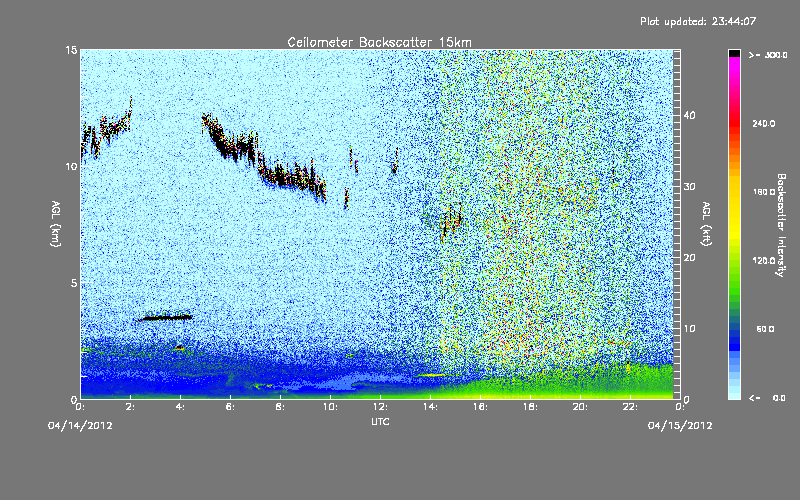Screen dimensions: 800x500
Task: Click the "AGL (km)" axis label
Action: coord(56,223)
